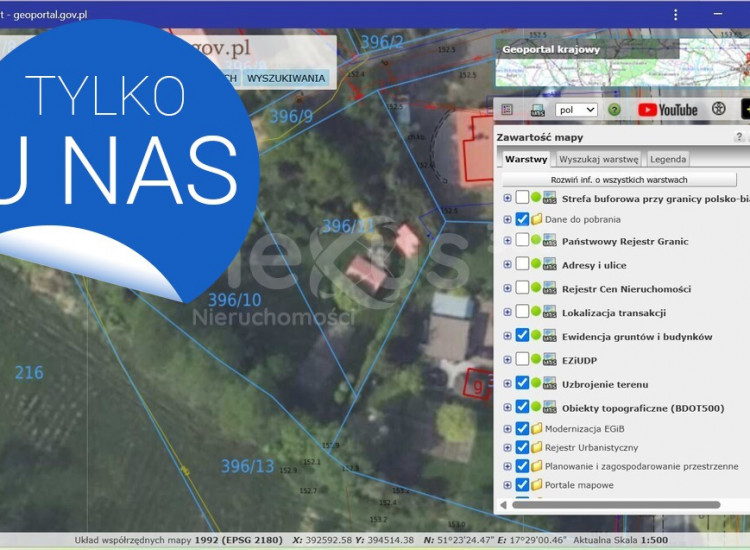The width and height of the screenshot is (750, 550).
Task: Click WMS icon beside Ewidencja gruntów i budynków
Action: tap(550, 336)
